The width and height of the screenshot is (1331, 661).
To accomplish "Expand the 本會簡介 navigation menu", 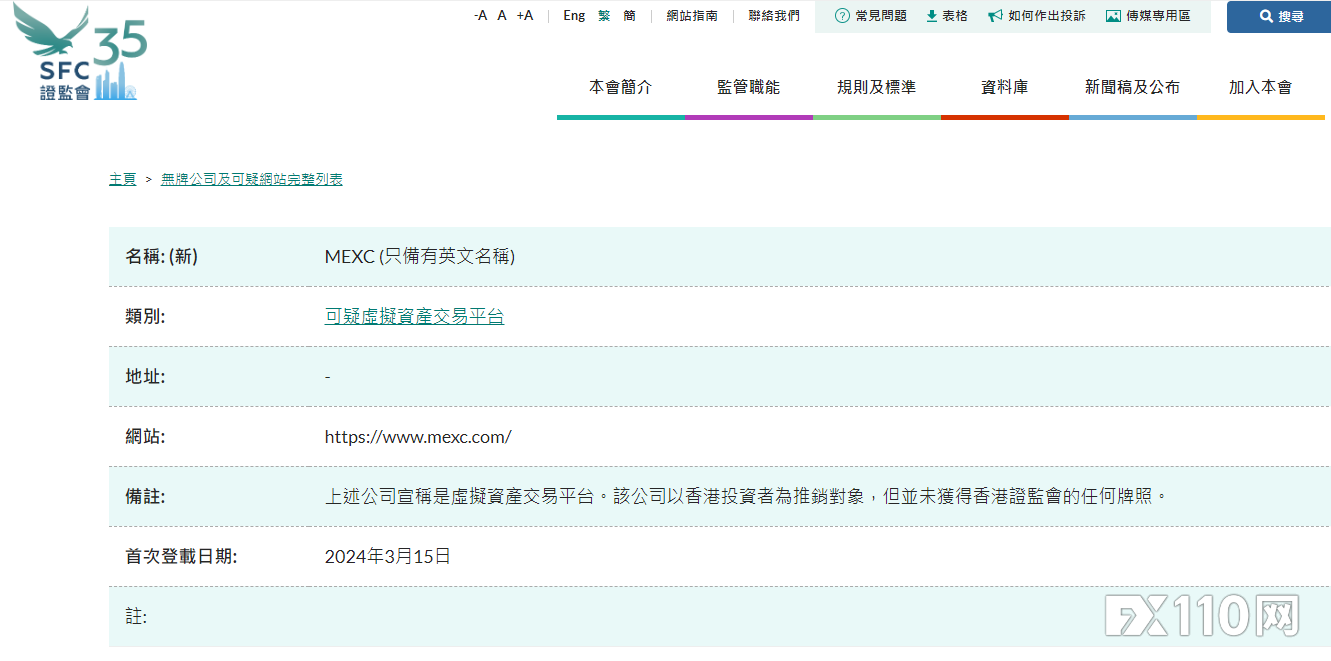I will pyautogui.click(x=620, y=88).
